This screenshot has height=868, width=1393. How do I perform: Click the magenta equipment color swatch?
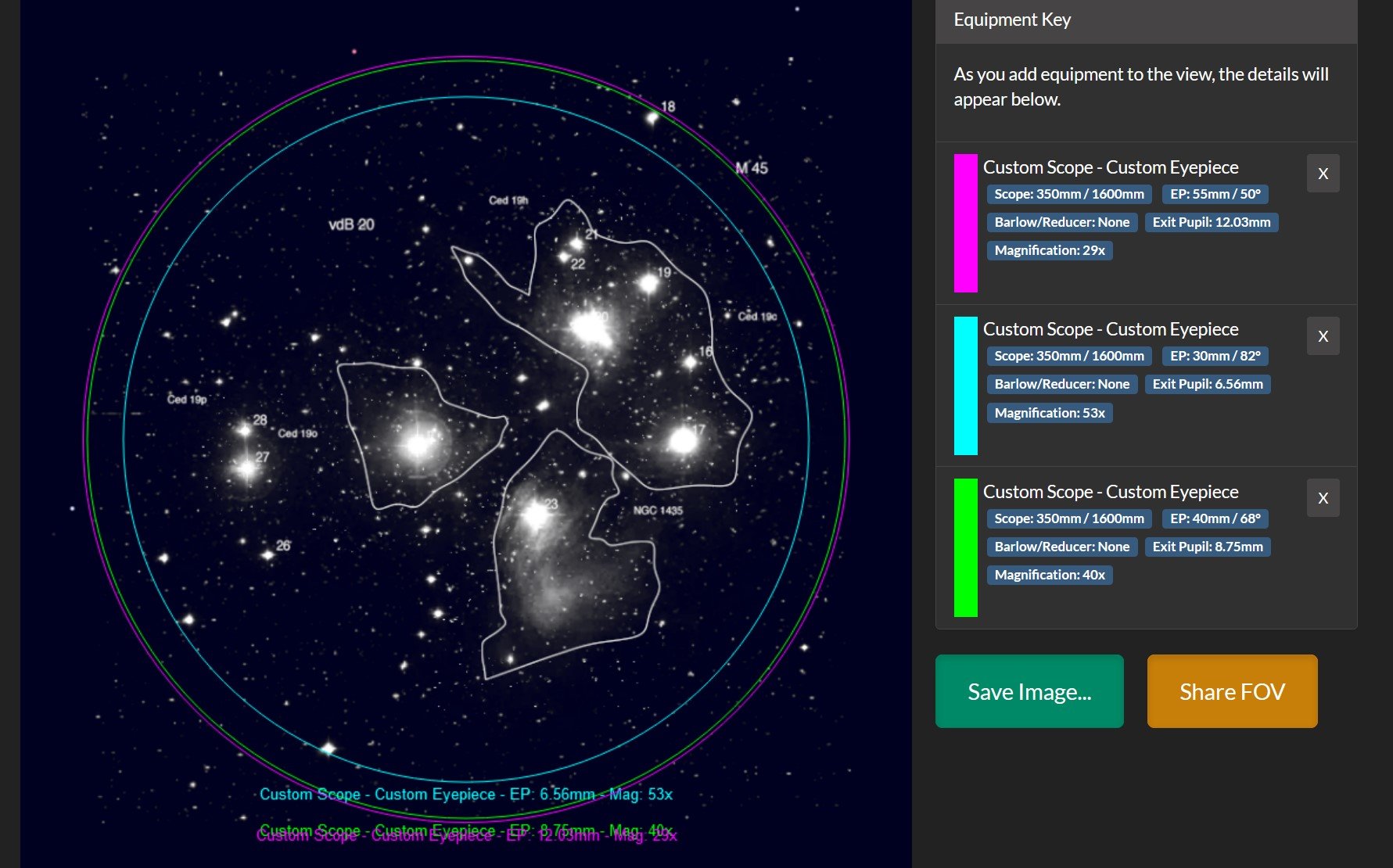[x=966, y=223]
